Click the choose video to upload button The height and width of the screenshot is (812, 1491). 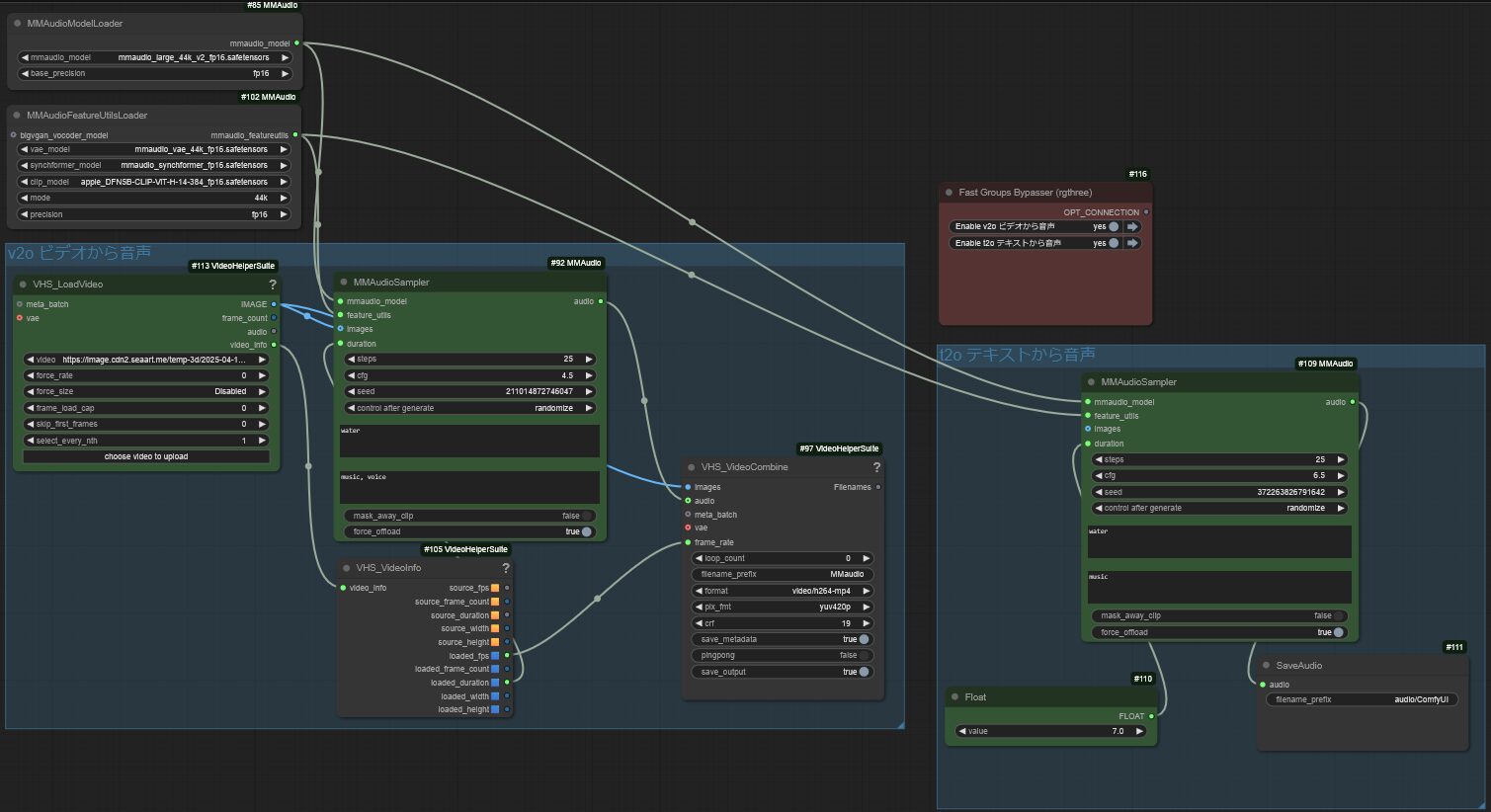146,456
